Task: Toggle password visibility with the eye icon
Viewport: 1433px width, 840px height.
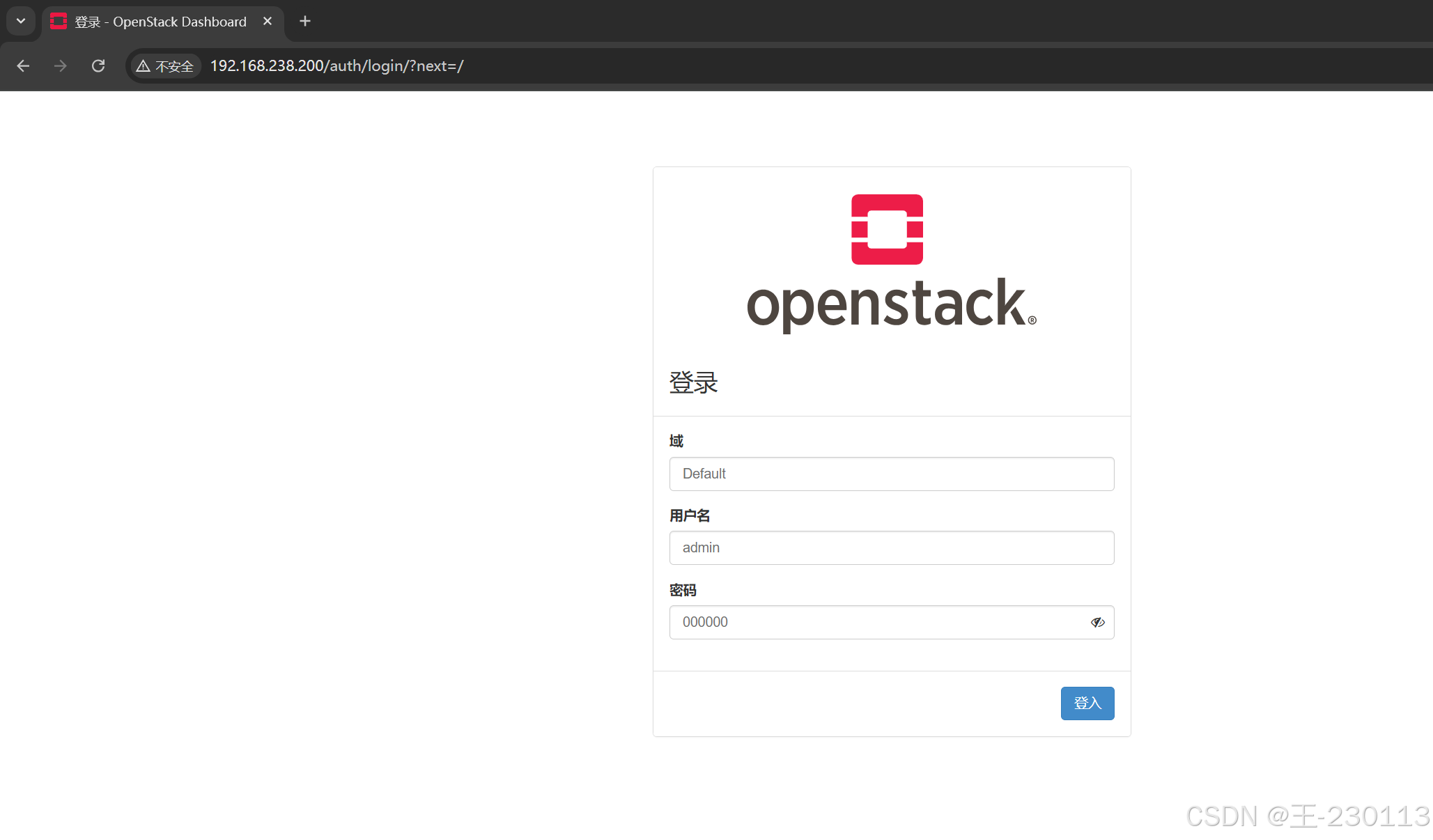Action: tap(1097, 622)
